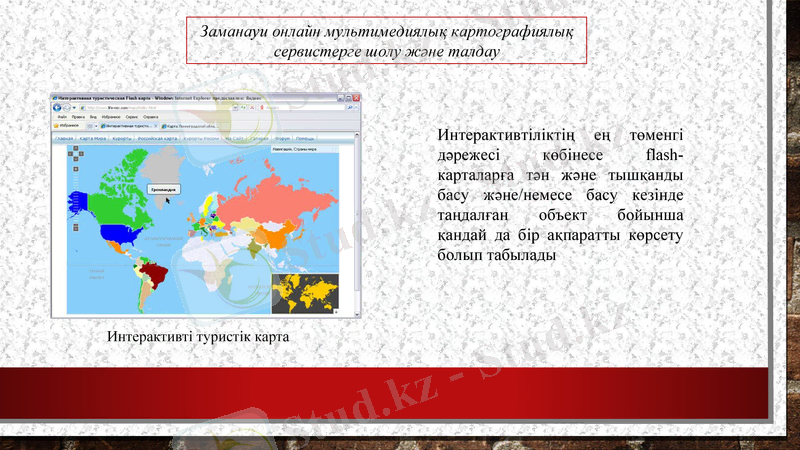Pan map down with arrow control
800x450 pixels.
76,159
